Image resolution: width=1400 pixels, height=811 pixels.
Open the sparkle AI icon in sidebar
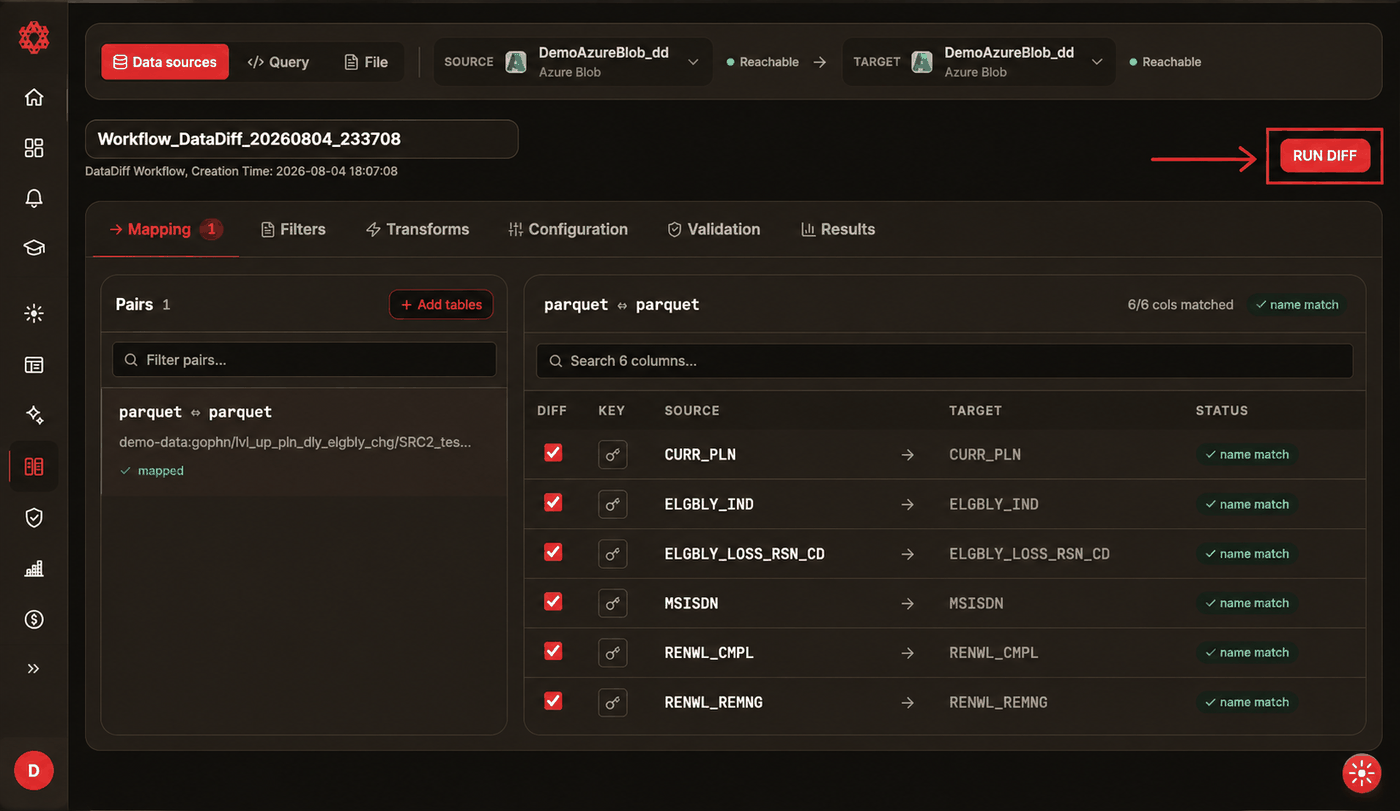(x=34, y=415)
